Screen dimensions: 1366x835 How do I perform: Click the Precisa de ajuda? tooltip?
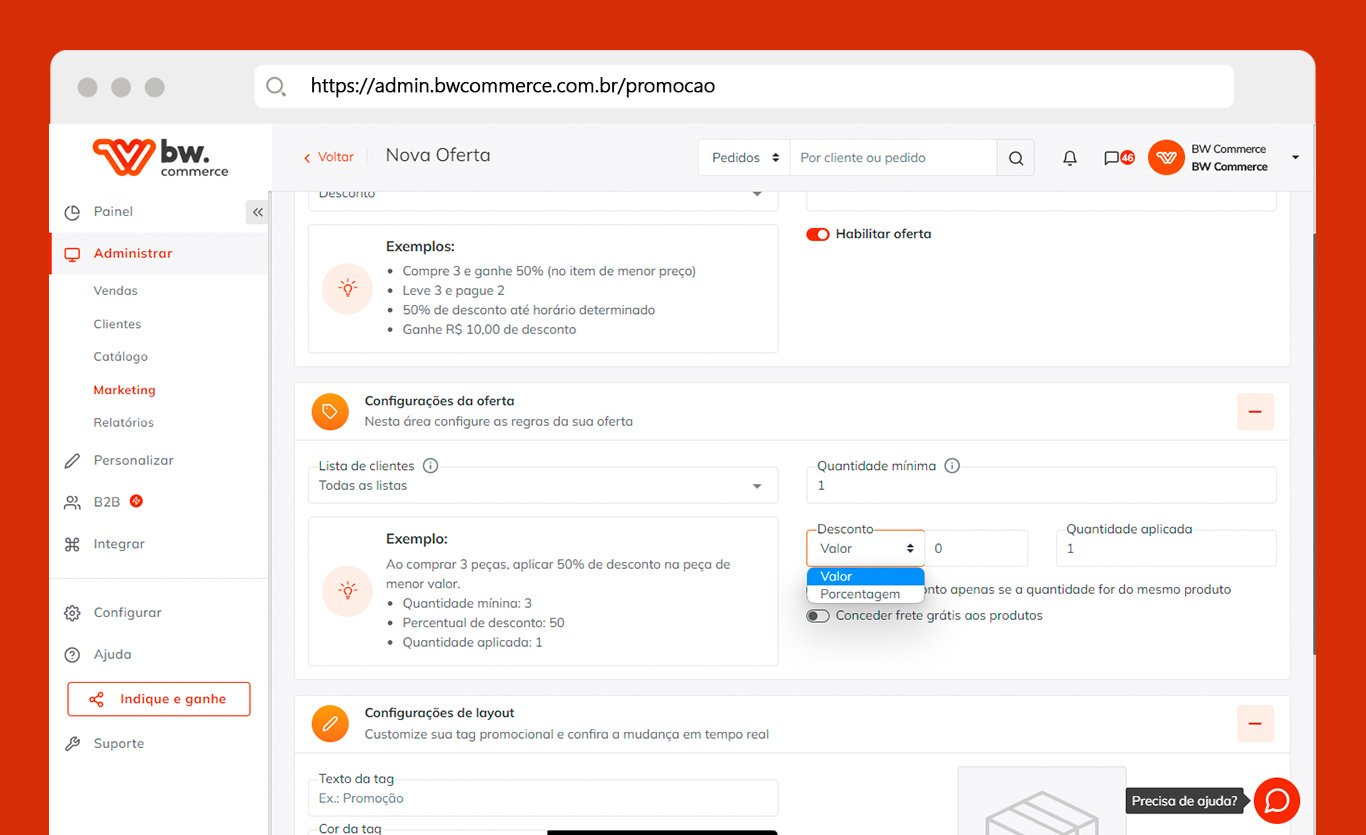click(x=1185, y=801)
